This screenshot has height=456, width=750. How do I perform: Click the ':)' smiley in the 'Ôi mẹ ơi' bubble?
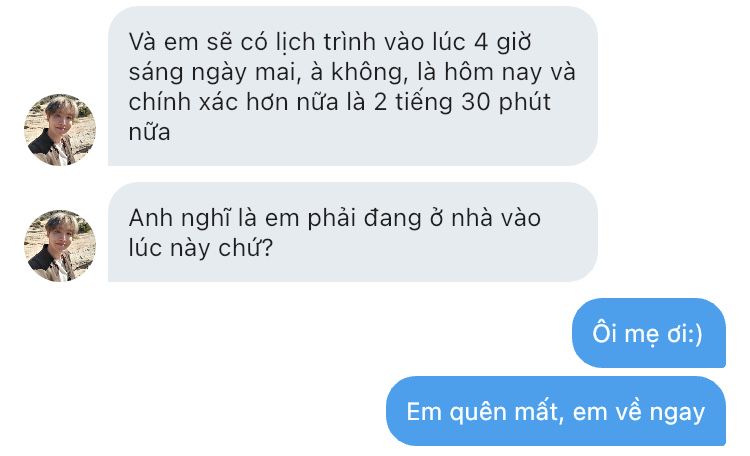pos(694,334)
